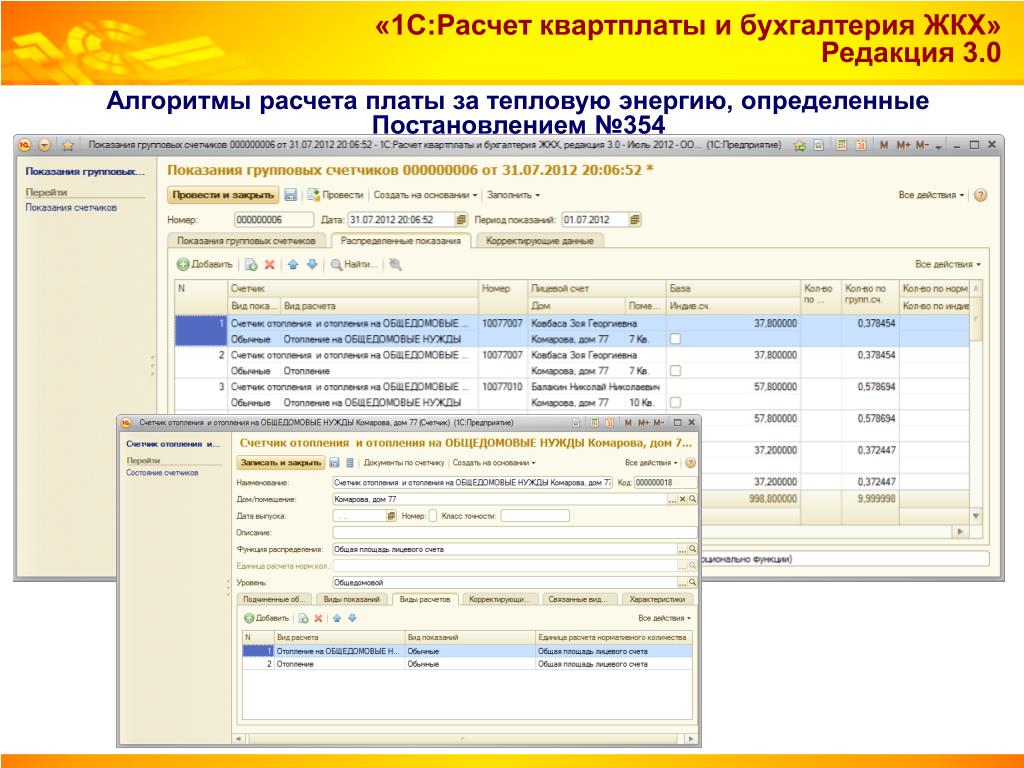The width and height of the screenshot is (1024, 768).
Task: Click list icon beside save in Счетчик window
Action: point(349,462)
